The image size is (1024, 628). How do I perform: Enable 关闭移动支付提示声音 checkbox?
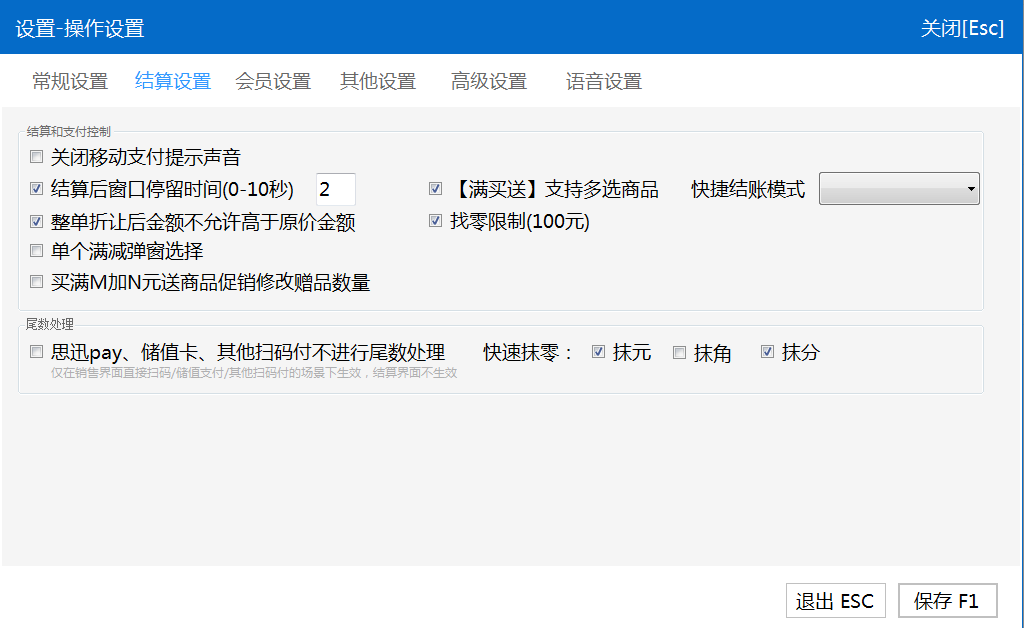(37, 157)
